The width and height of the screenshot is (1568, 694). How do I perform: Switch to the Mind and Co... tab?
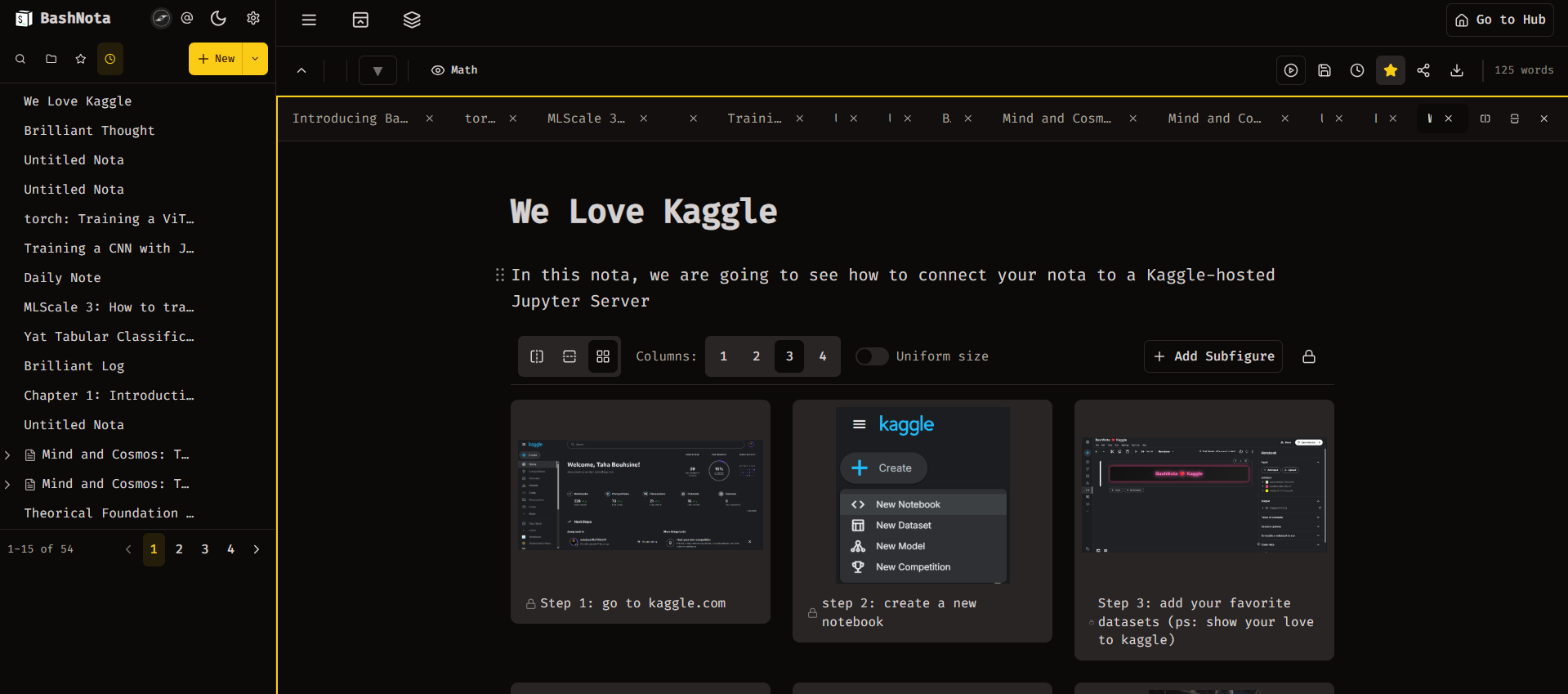click(1214, 119)
